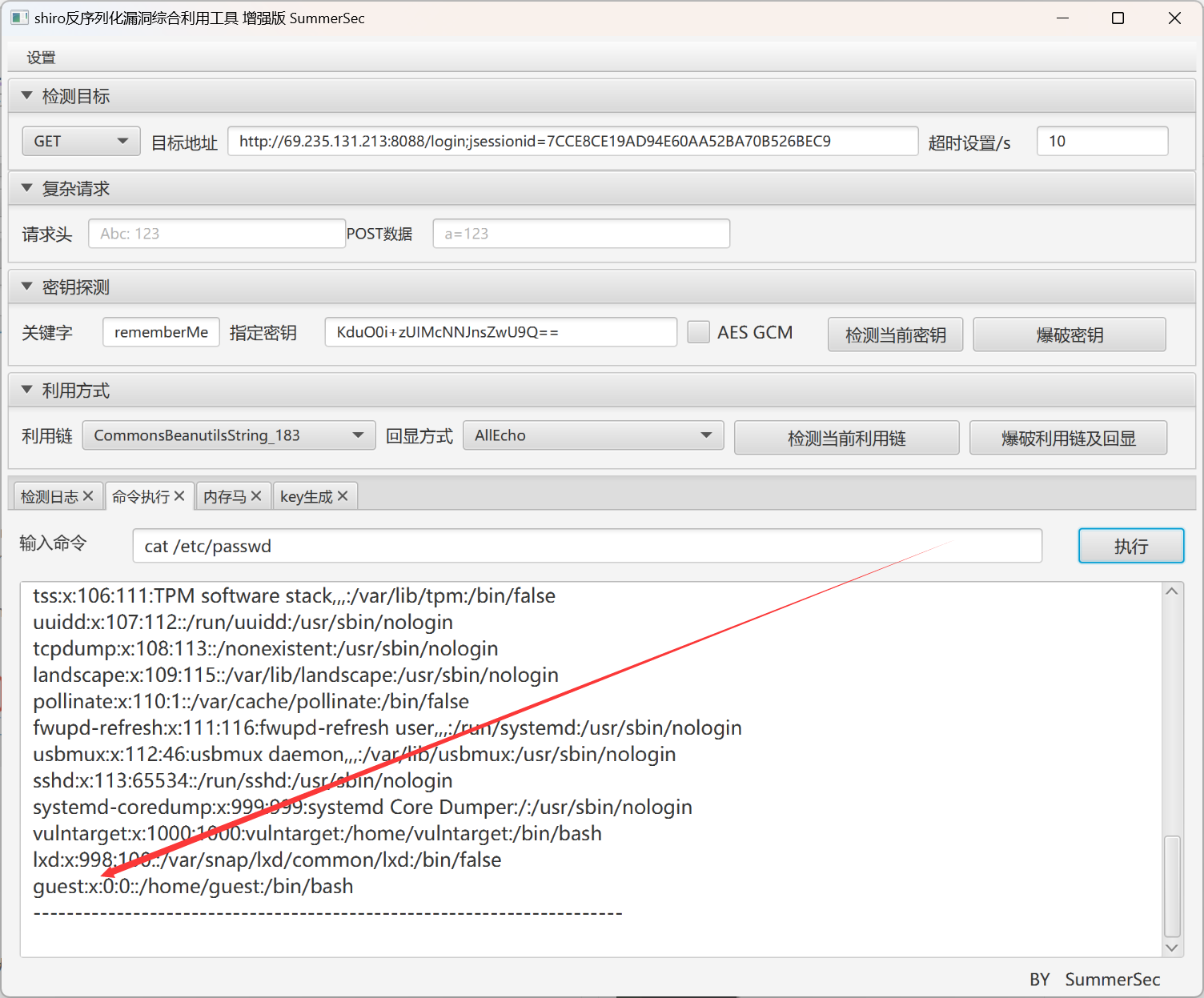Click the vulntarget:x:1000 output line
The width and height of the screenshot is (1204, 998).
pyautogui.click(x=317, y=833)
